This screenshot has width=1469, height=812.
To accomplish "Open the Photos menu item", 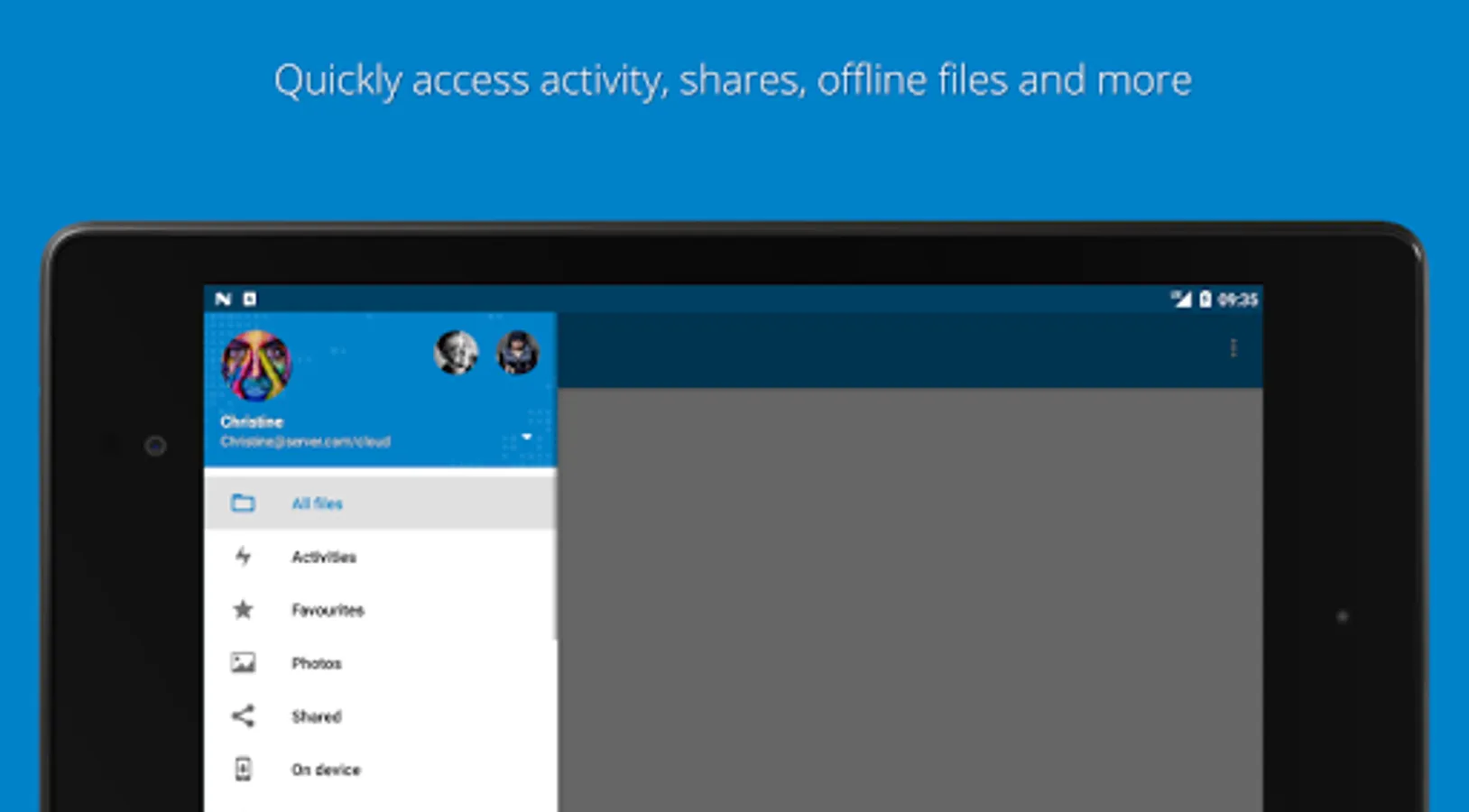I will point(380,662).
